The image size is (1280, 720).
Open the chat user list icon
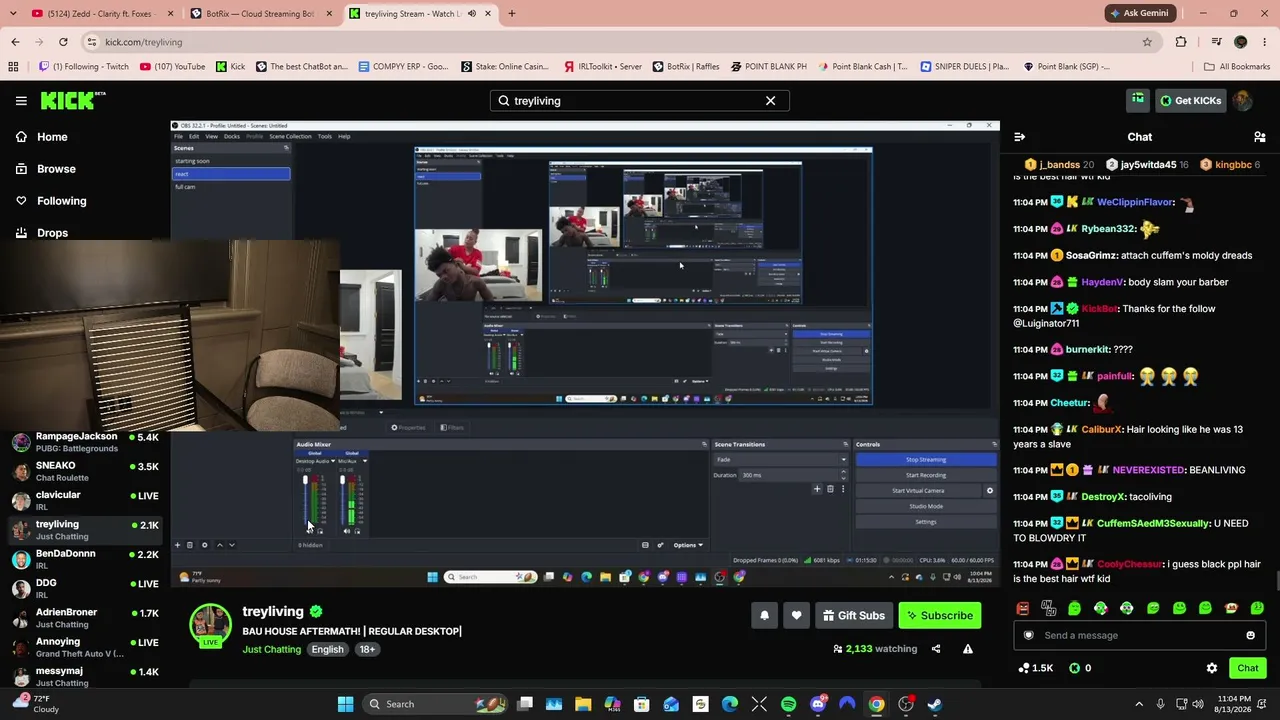click(1259, 137)
